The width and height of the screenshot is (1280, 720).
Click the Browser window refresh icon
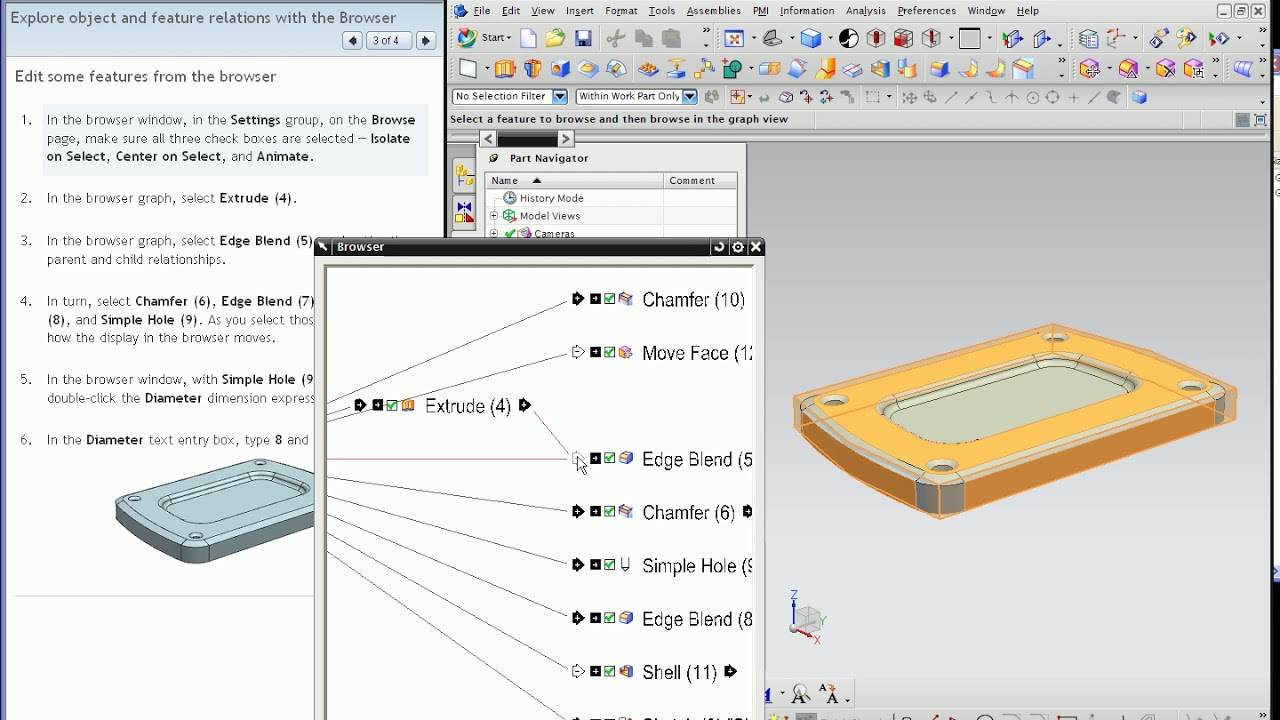(x=718, y=247)
